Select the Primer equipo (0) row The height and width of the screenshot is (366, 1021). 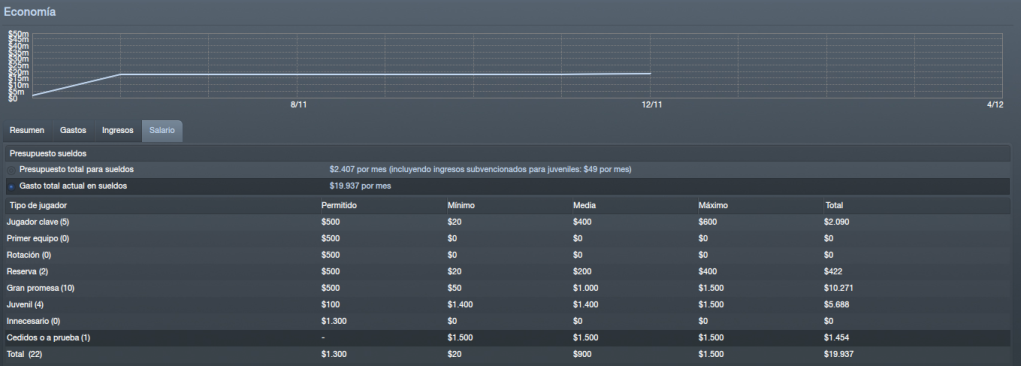[508, 238]
